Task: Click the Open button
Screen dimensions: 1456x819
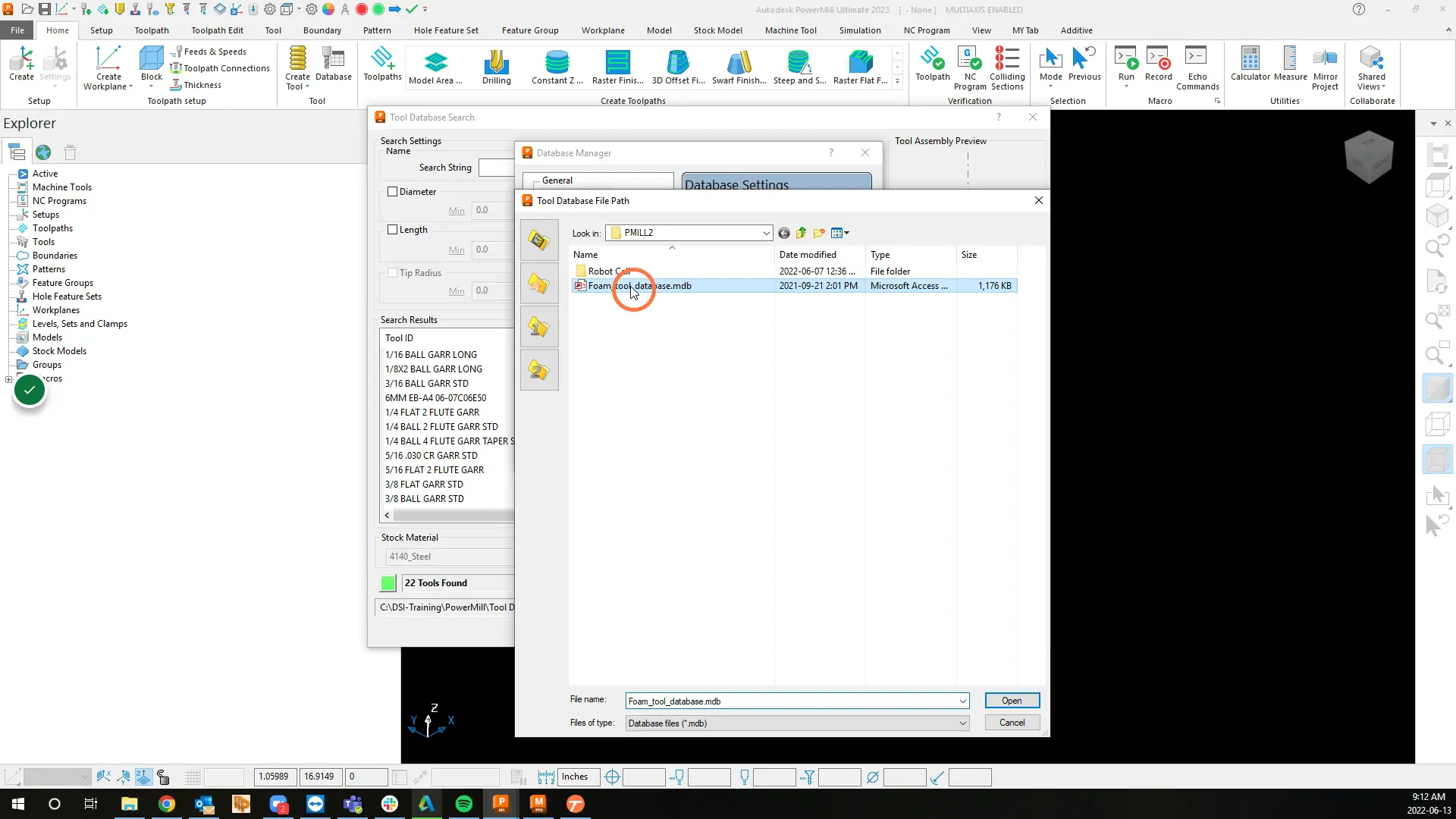Action: [1012, 701]
